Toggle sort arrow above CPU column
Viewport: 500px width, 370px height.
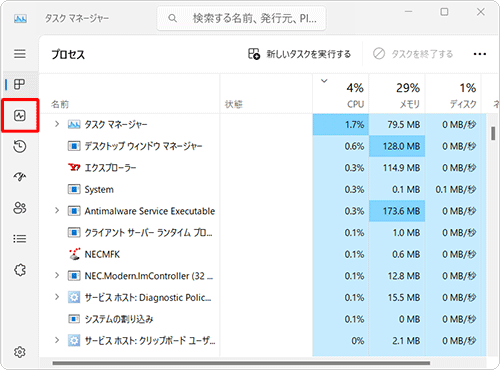(x=324, y=81)
